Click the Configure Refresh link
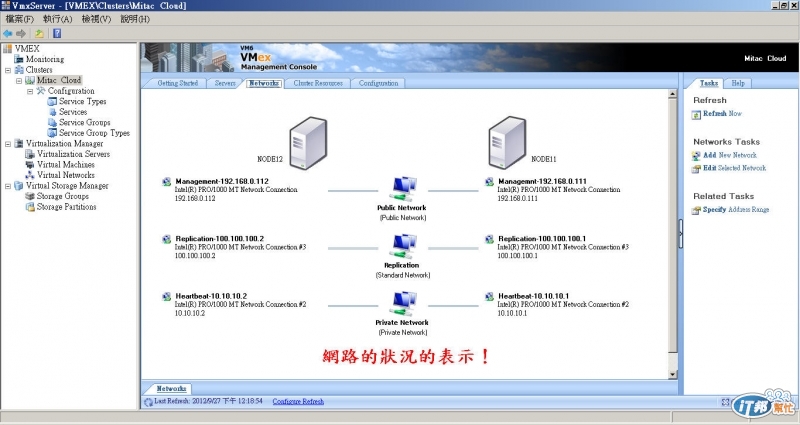Viewport: 800px width, 425px height. (298, 402)
